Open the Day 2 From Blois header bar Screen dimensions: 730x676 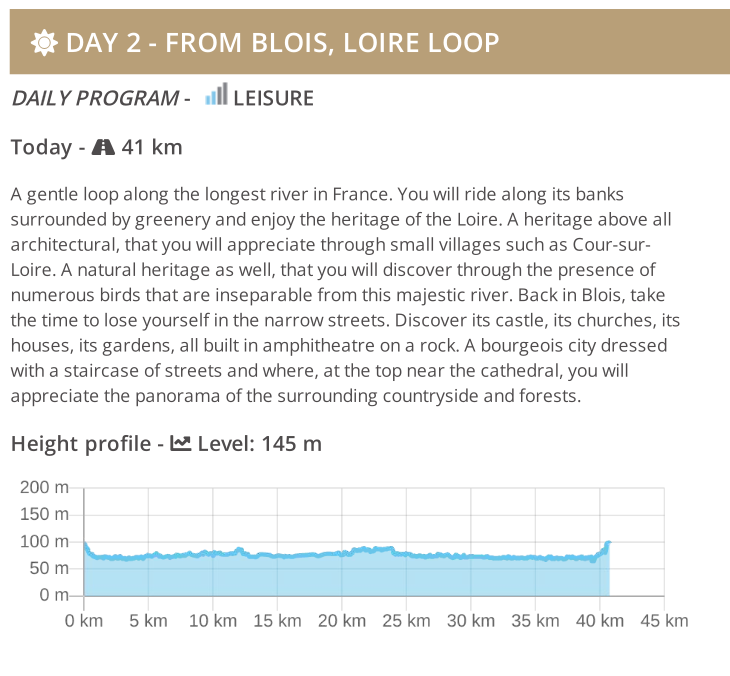tap(370, 42)
